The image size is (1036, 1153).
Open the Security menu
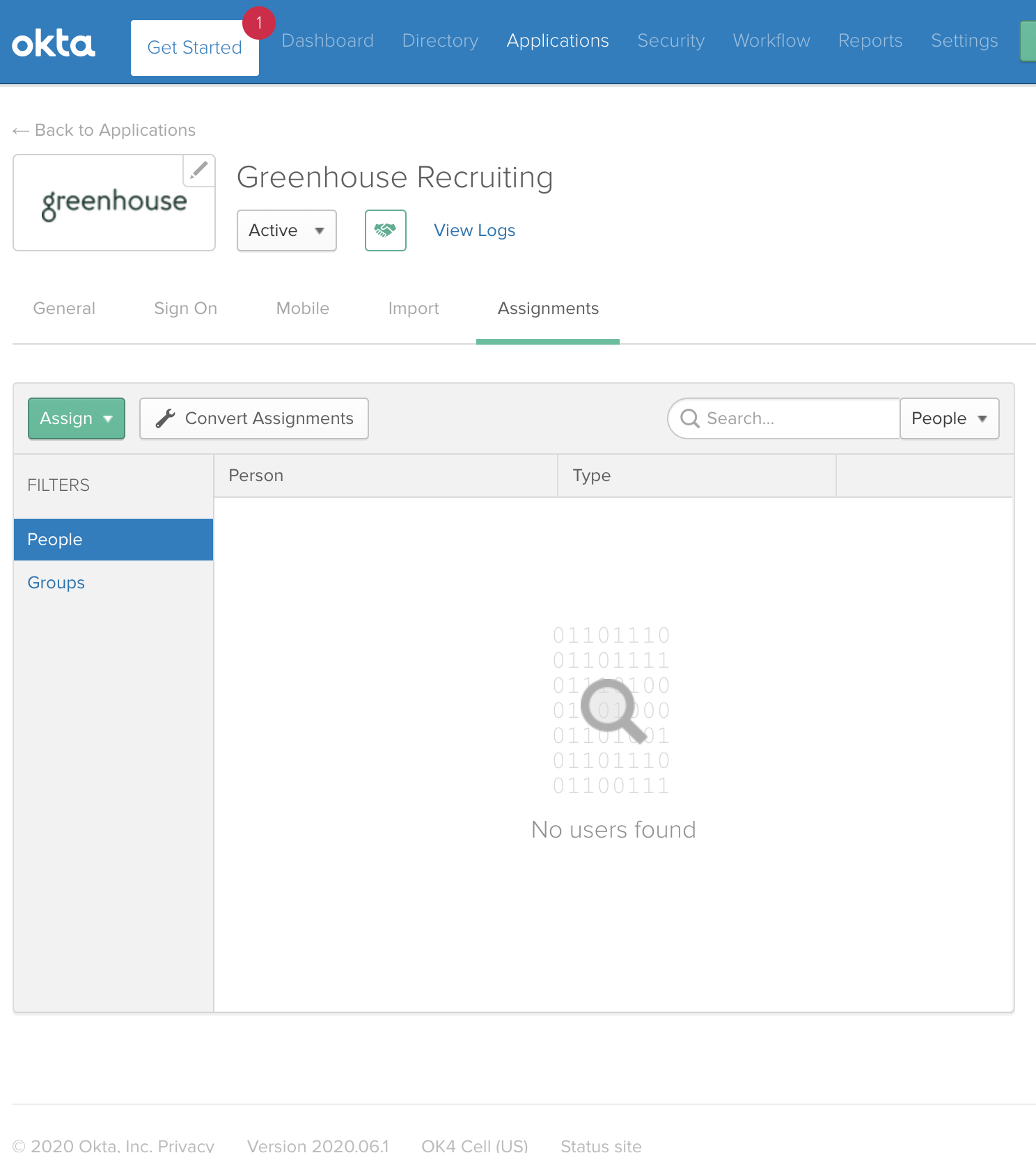pyautogui.click(x=671, y=40)
